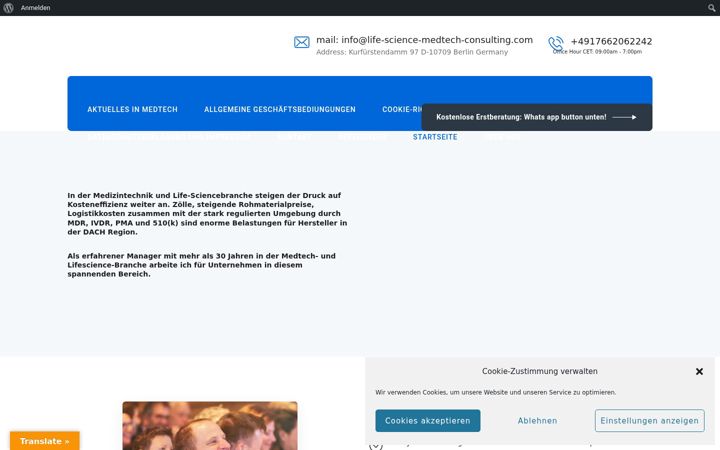The height and width of the screenshot is (450, 720).
Task: Click arrow on Kostenlose Erstberatung banner
Action: pos(624,117)
